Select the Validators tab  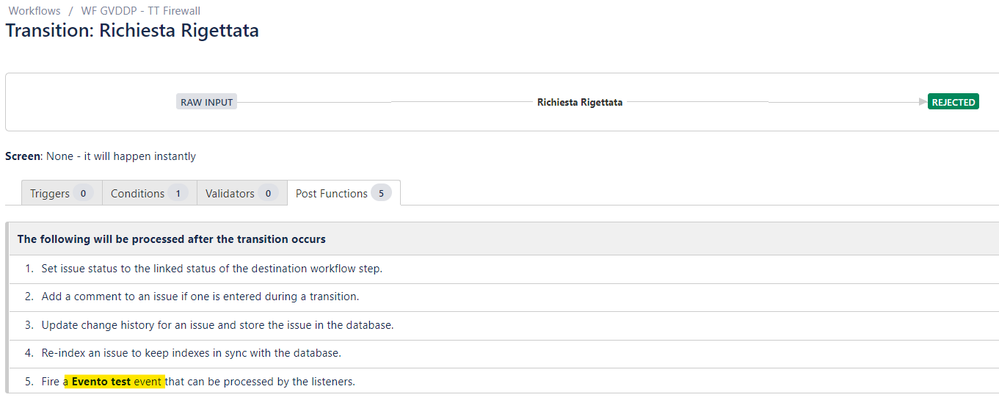(x=229, y=193)
